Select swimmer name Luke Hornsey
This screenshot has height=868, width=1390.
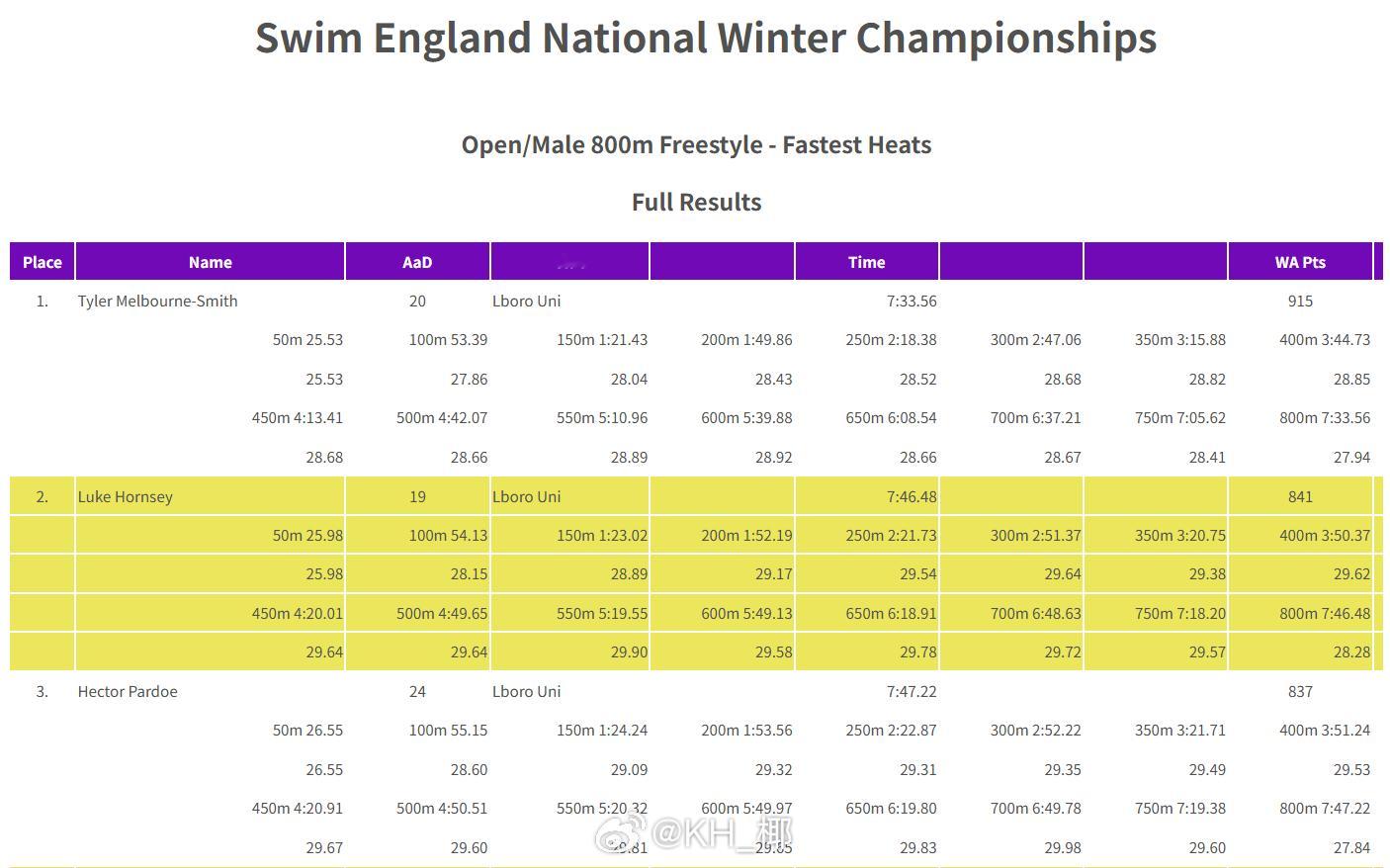pyautogui.click(x=126, y=496)
